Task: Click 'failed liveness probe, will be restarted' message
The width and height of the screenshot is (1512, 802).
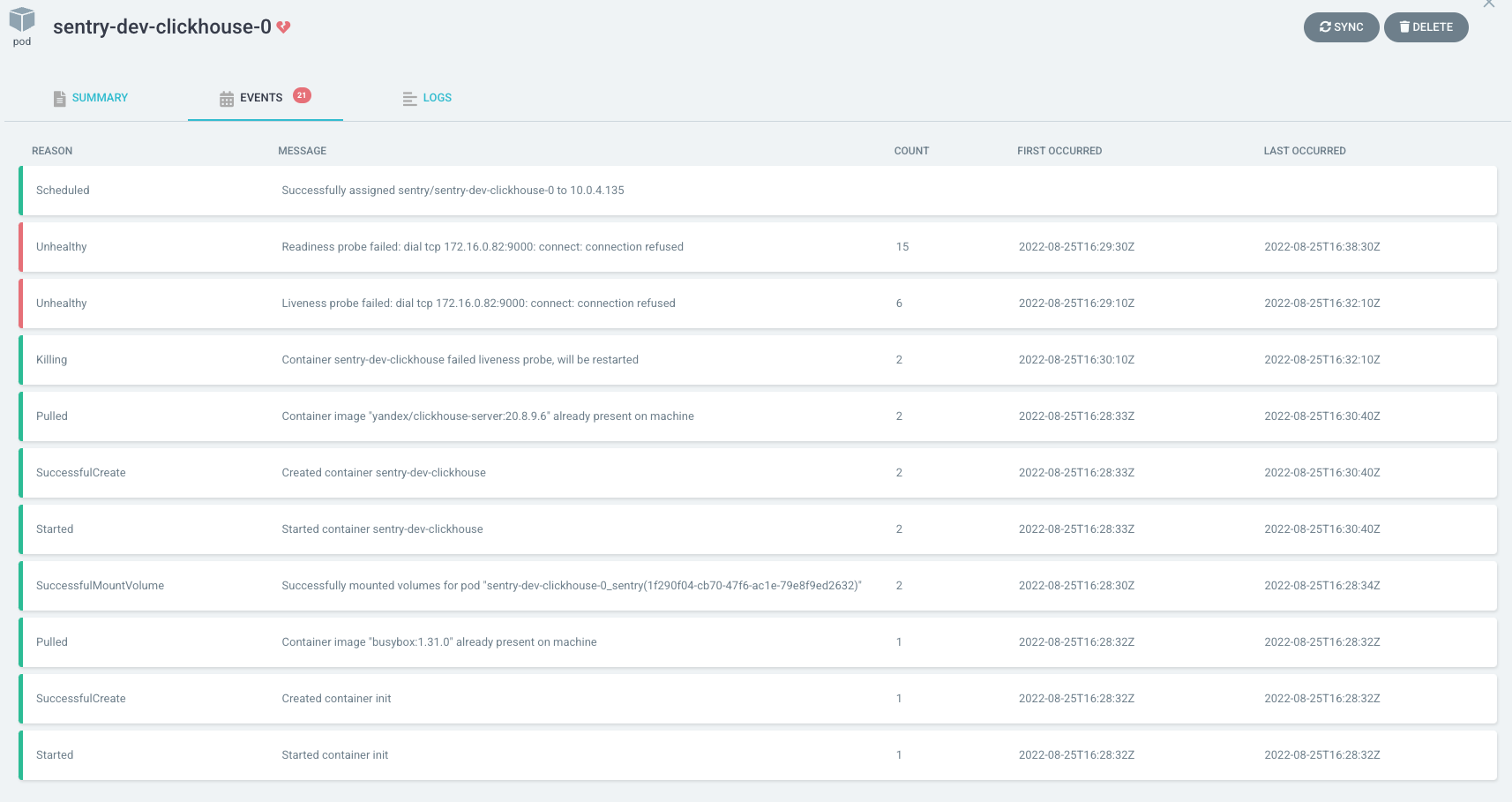Action: pos(460,360)
